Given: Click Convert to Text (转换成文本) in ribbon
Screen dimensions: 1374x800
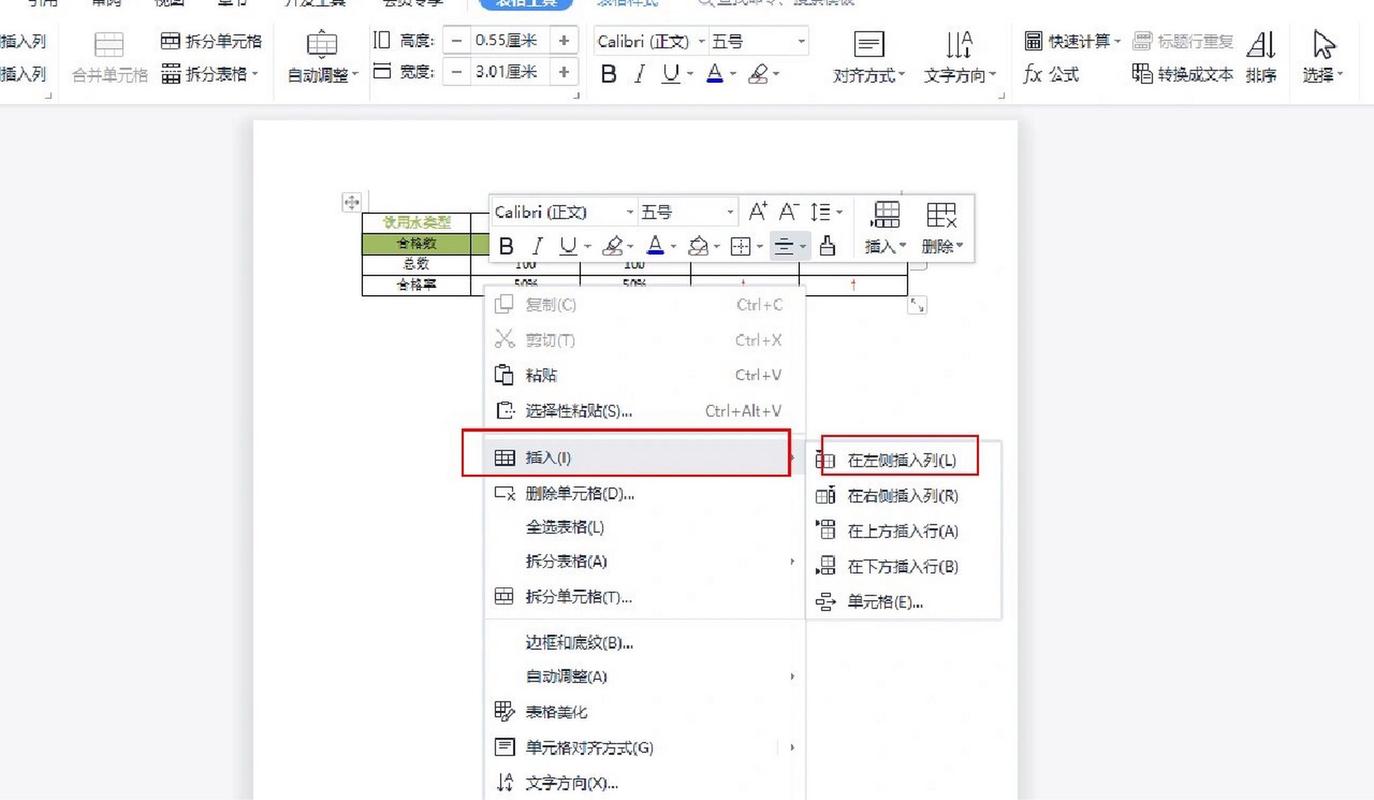Looking at the screenshot, I should coord(1183,74).
